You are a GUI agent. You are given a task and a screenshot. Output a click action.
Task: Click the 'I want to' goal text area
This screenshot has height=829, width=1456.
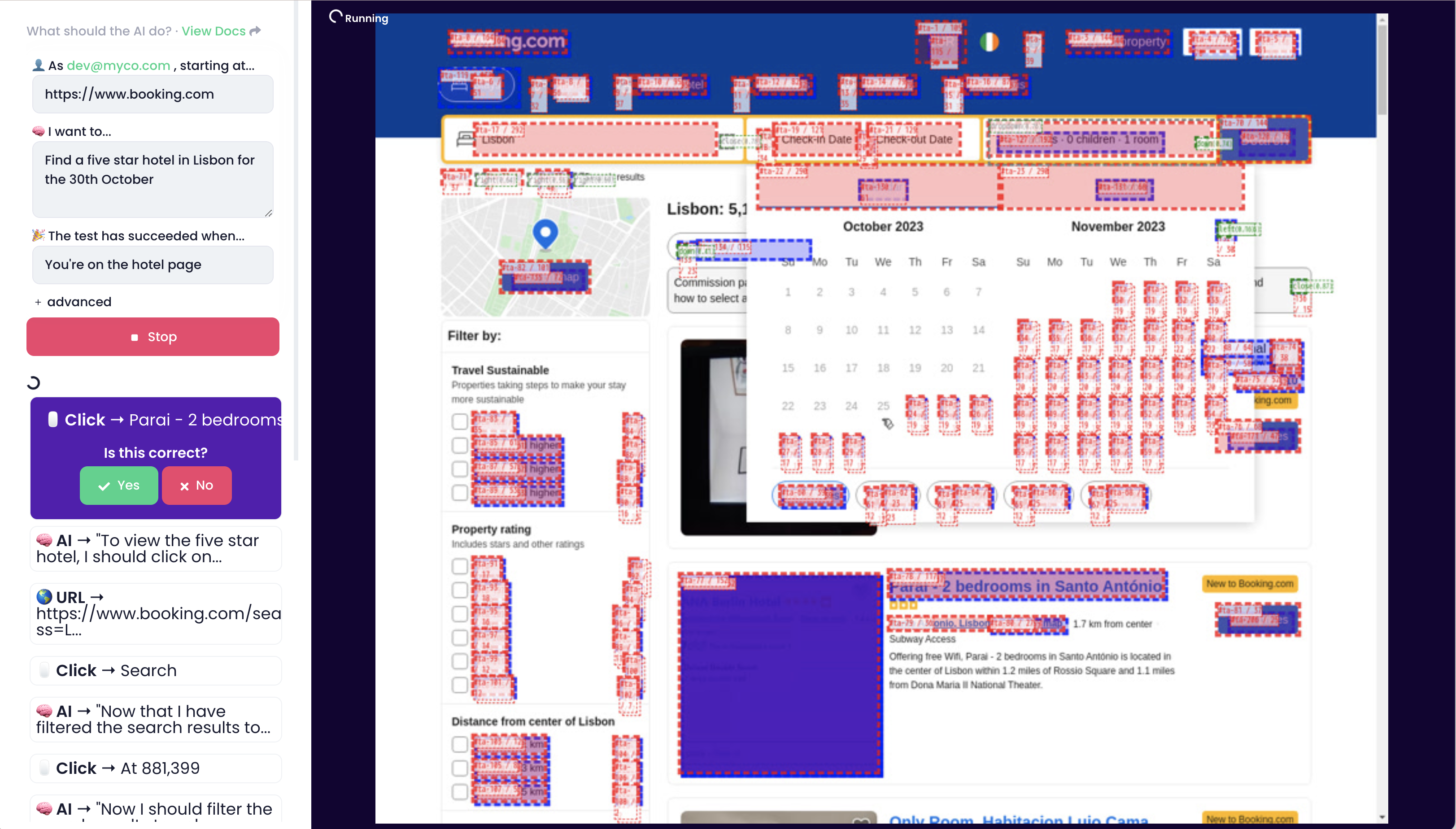[x=152, y=179]
